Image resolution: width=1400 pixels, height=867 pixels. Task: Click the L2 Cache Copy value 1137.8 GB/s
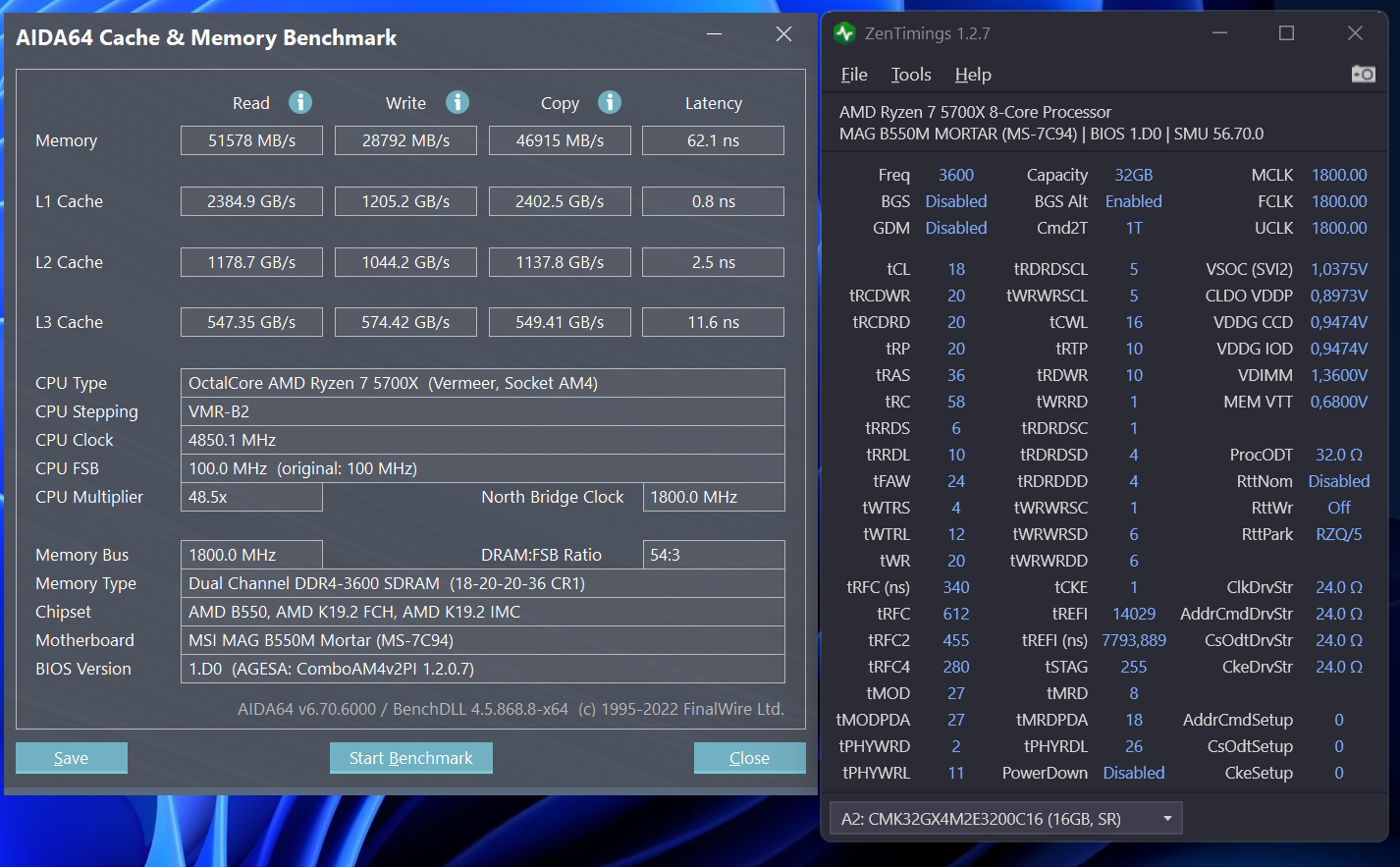click(x=560, y=262)
